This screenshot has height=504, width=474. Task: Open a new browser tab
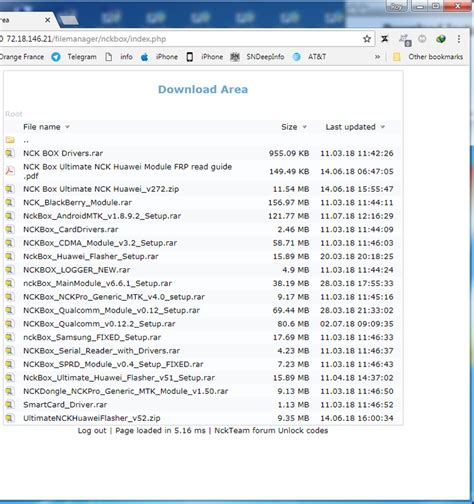[69, 20]
